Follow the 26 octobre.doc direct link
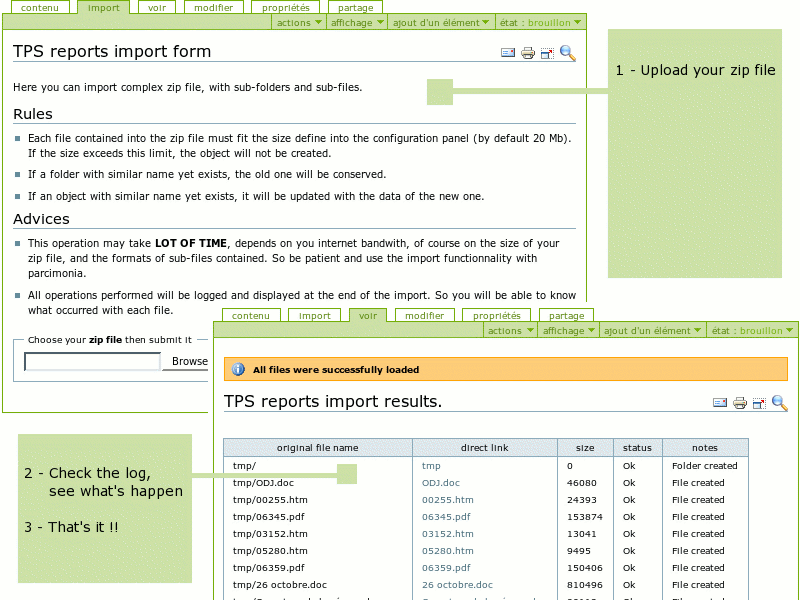 (457, 585)
